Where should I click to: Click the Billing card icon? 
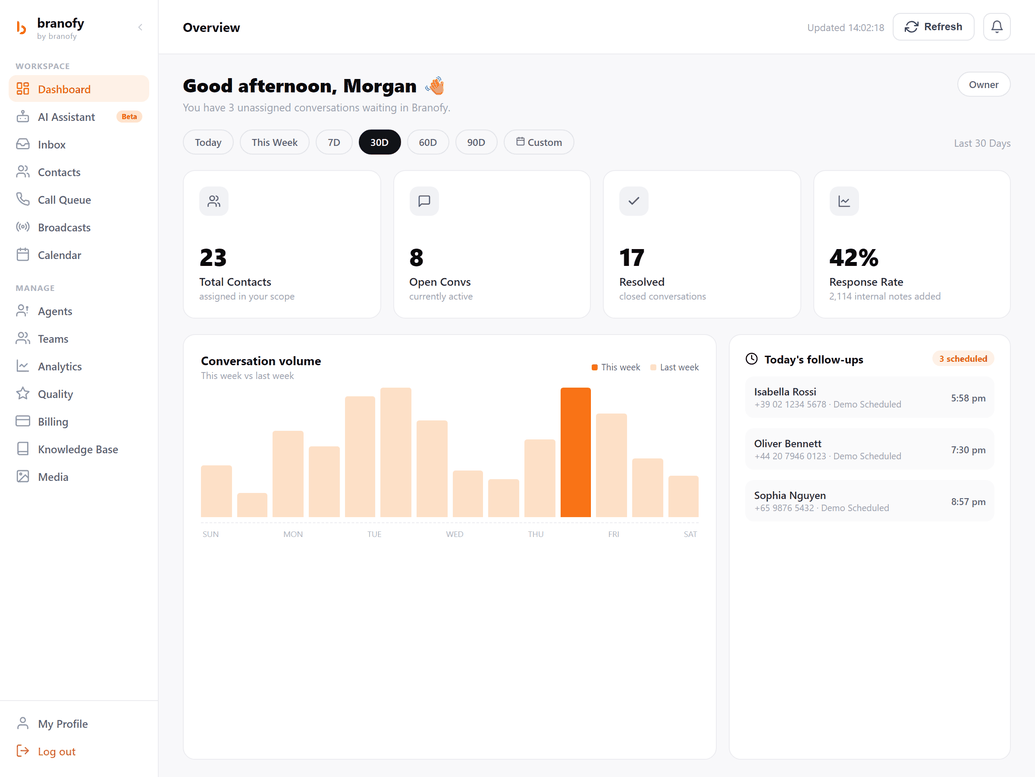pyautogui.click(x=23, y=421)
